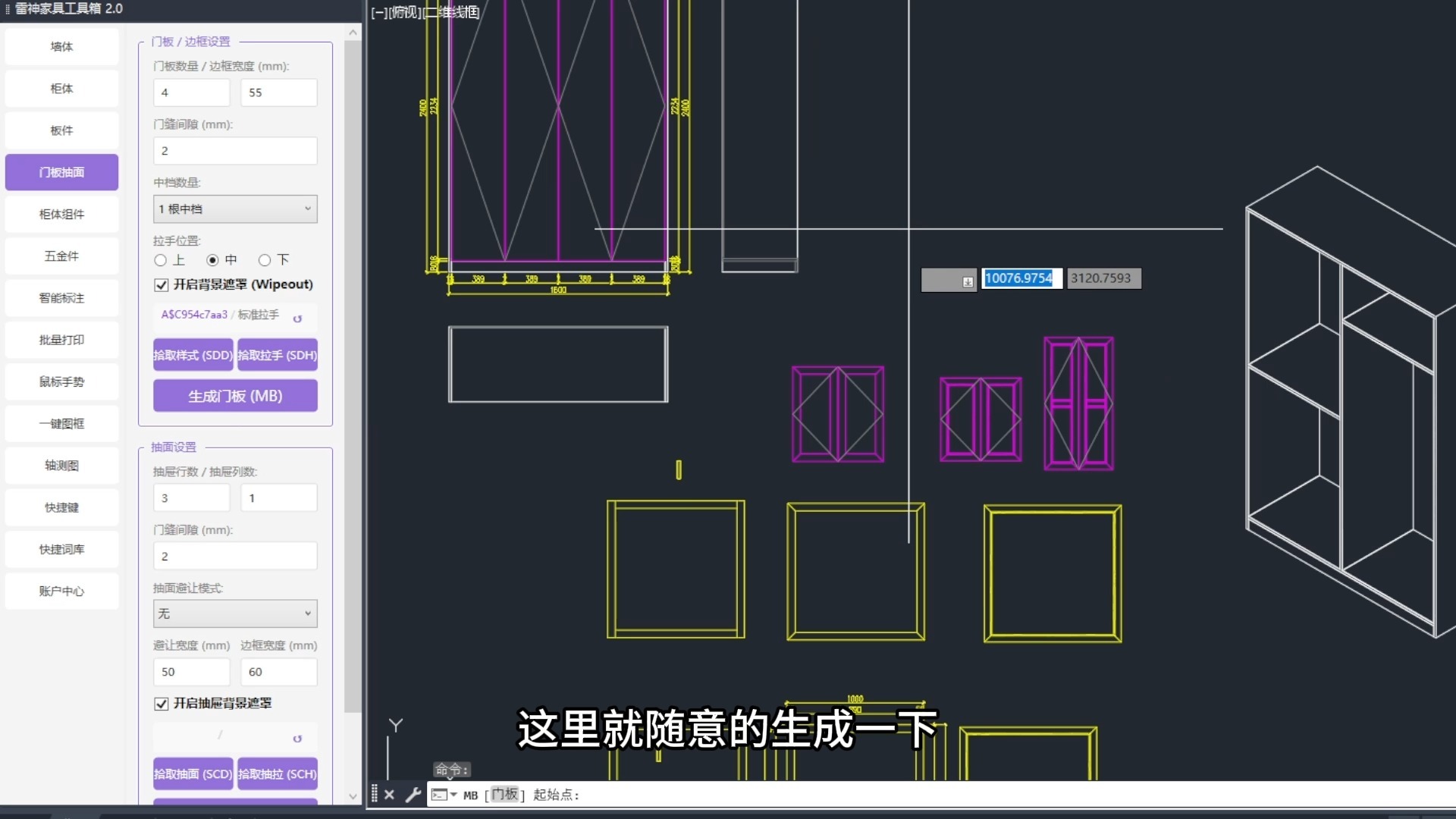Click the 生成门板 (MB) button
This screenshot has width=1456, height=819.
pyautogui.click(x=235, y=396)
